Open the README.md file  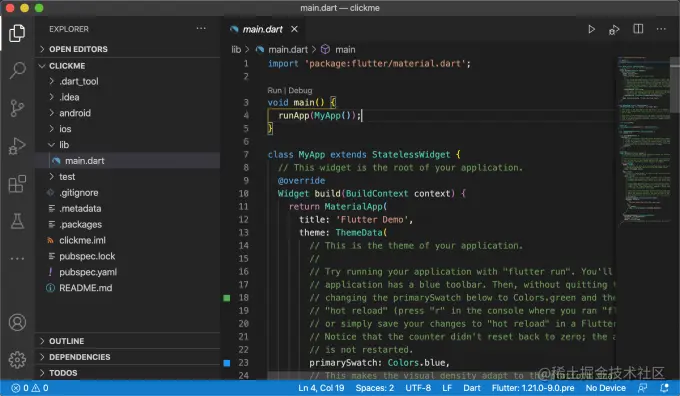[128, 288]
